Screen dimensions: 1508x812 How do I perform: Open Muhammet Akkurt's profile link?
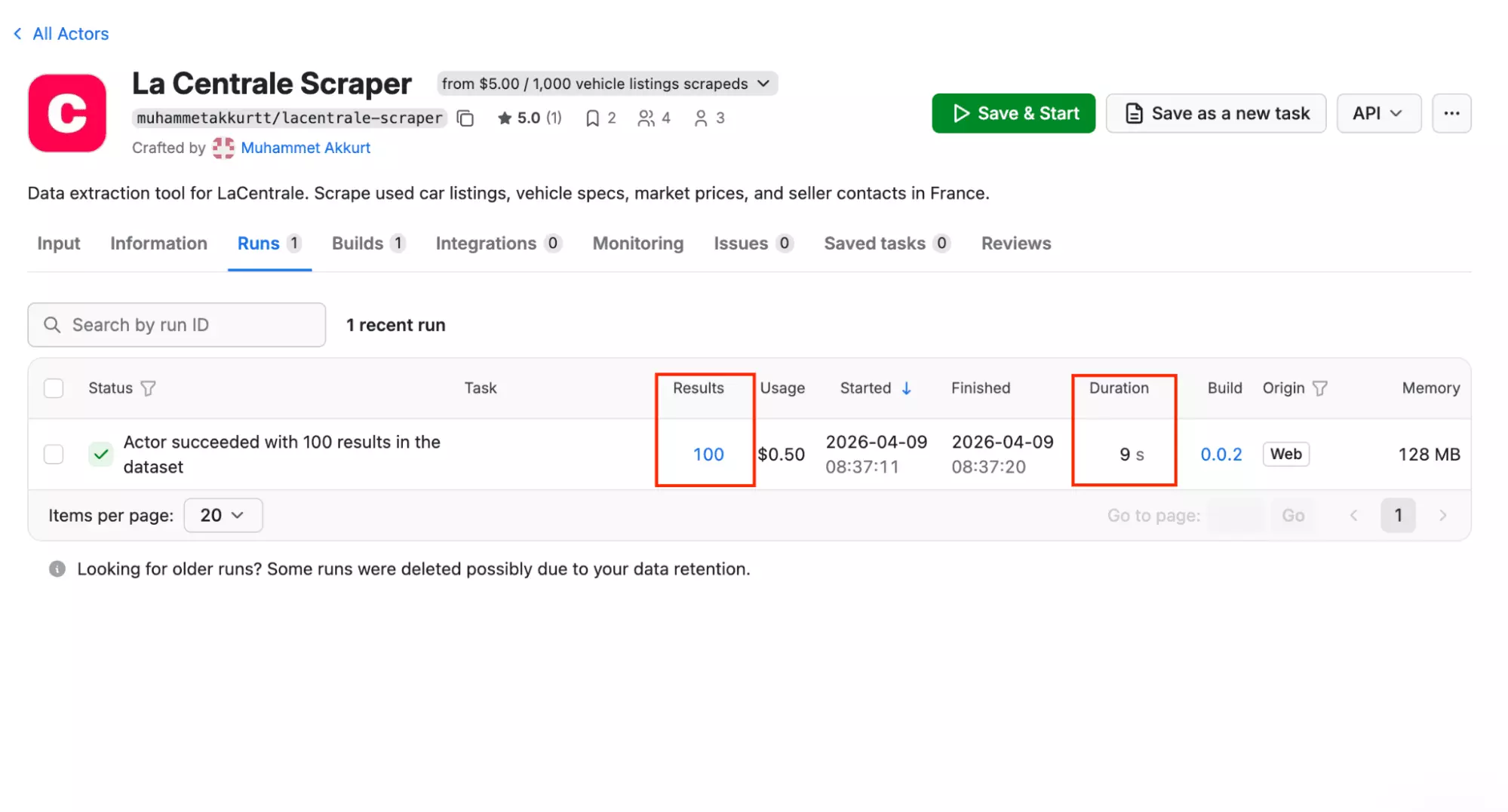point(306,148)
